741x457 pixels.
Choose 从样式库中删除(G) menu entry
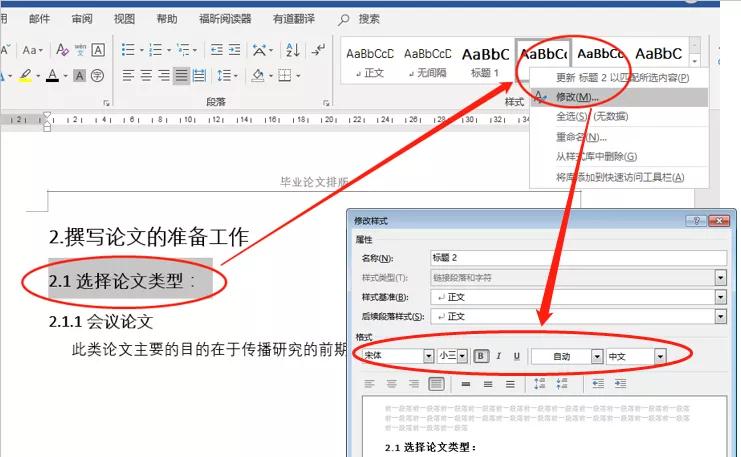(x=619, y=156)
